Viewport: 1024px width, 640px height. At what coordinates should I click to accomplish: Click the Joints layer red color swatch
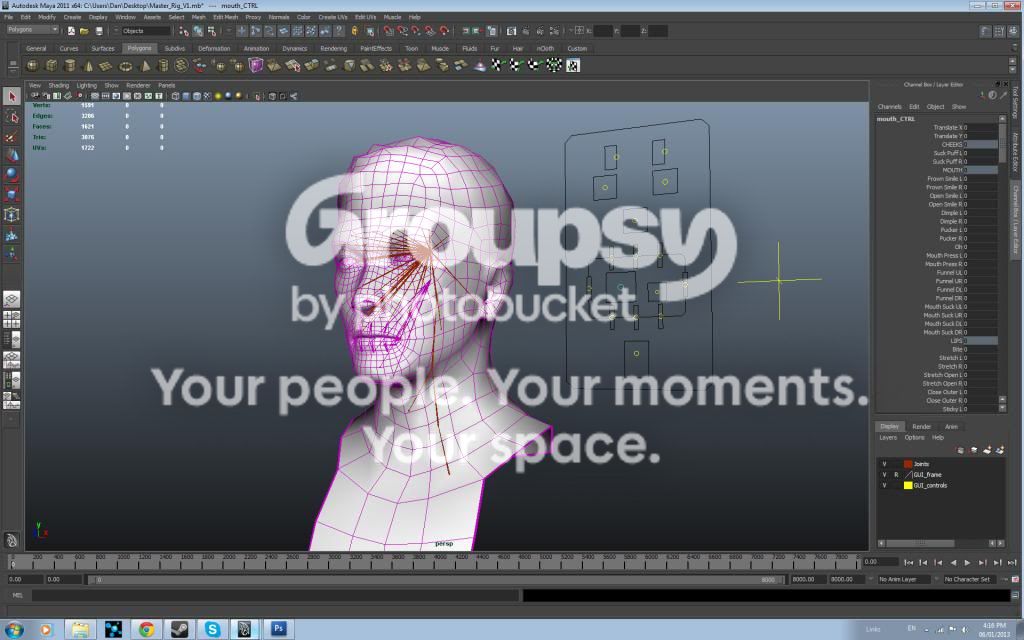coord(908,464)
